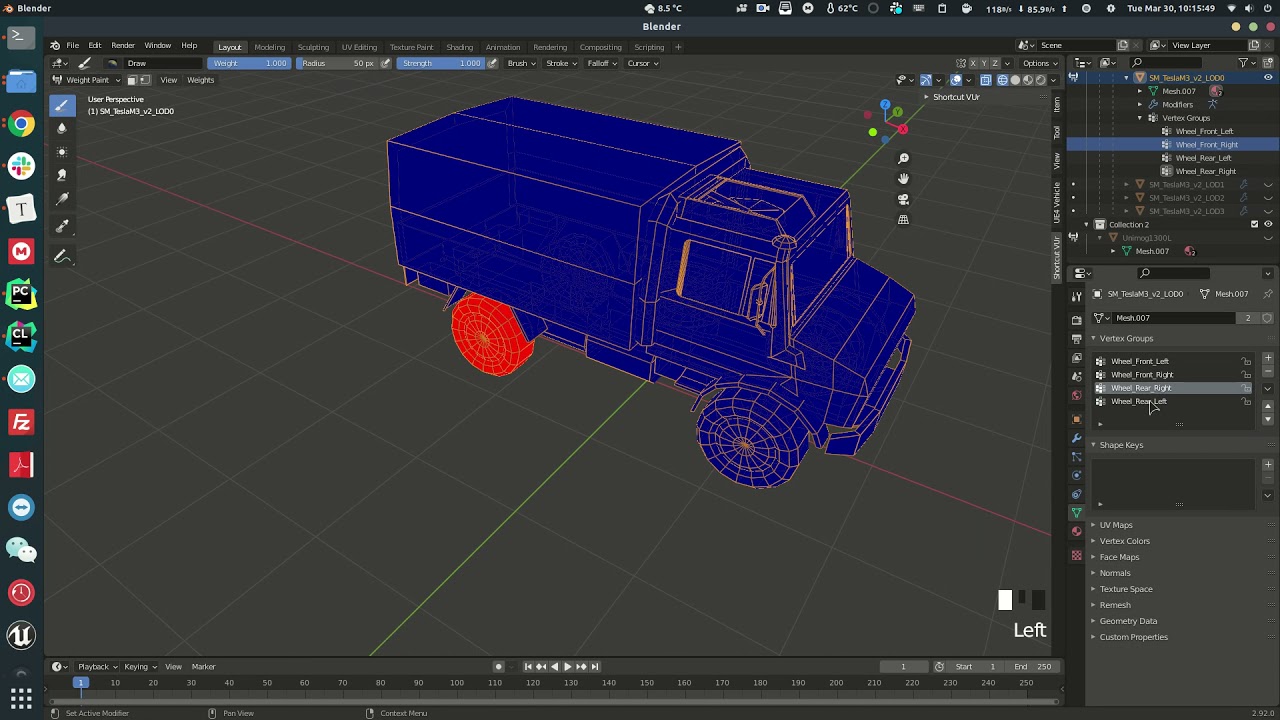Move vertex group up arrow
The width and height of the screenshot is (1280, 720).
[1268, 406]
